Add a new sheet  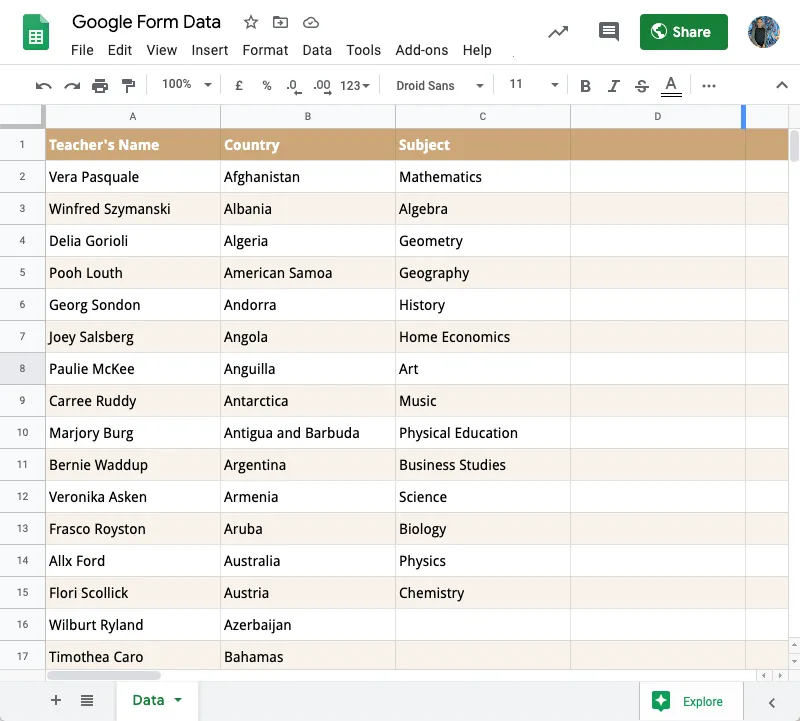pyautogui.click(x=56, y=702)
